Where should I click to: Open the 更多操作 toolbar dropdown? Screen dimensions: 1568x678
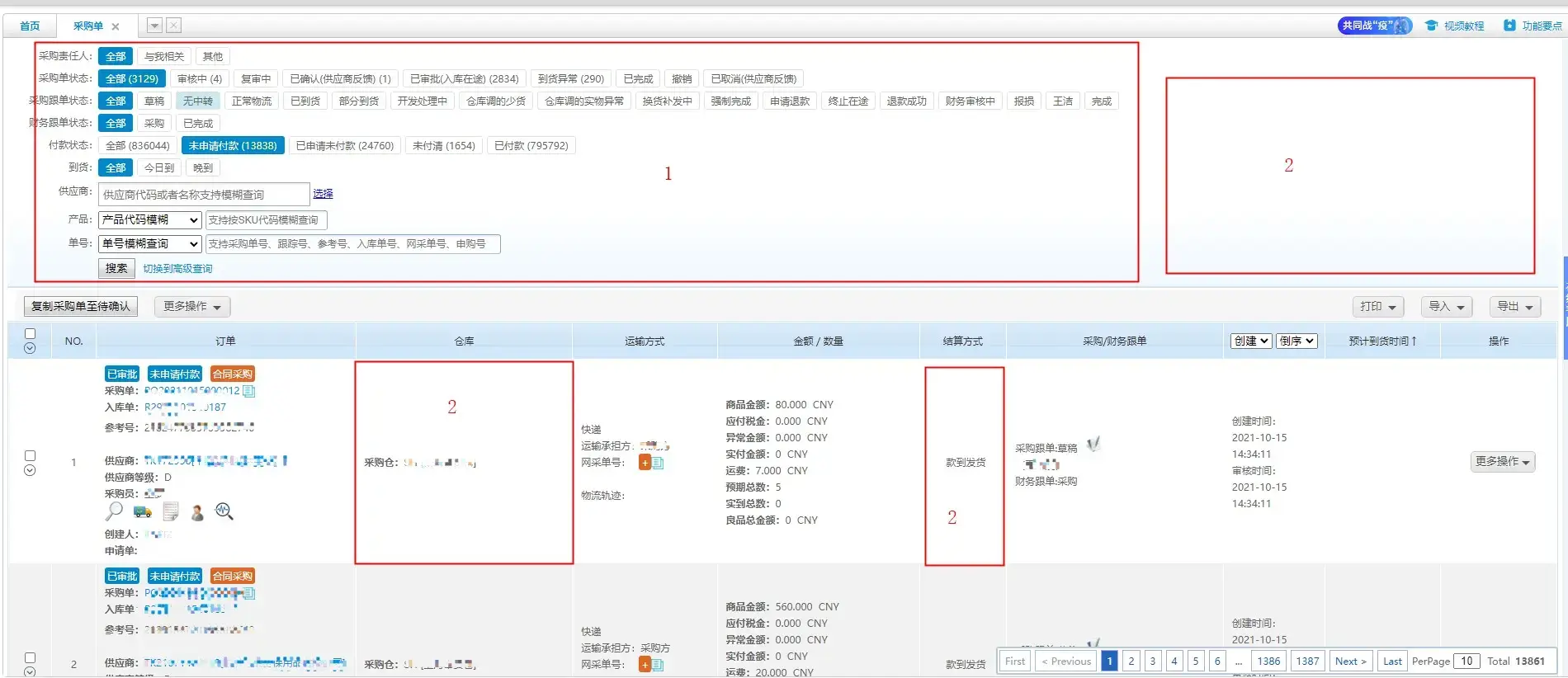192,306
